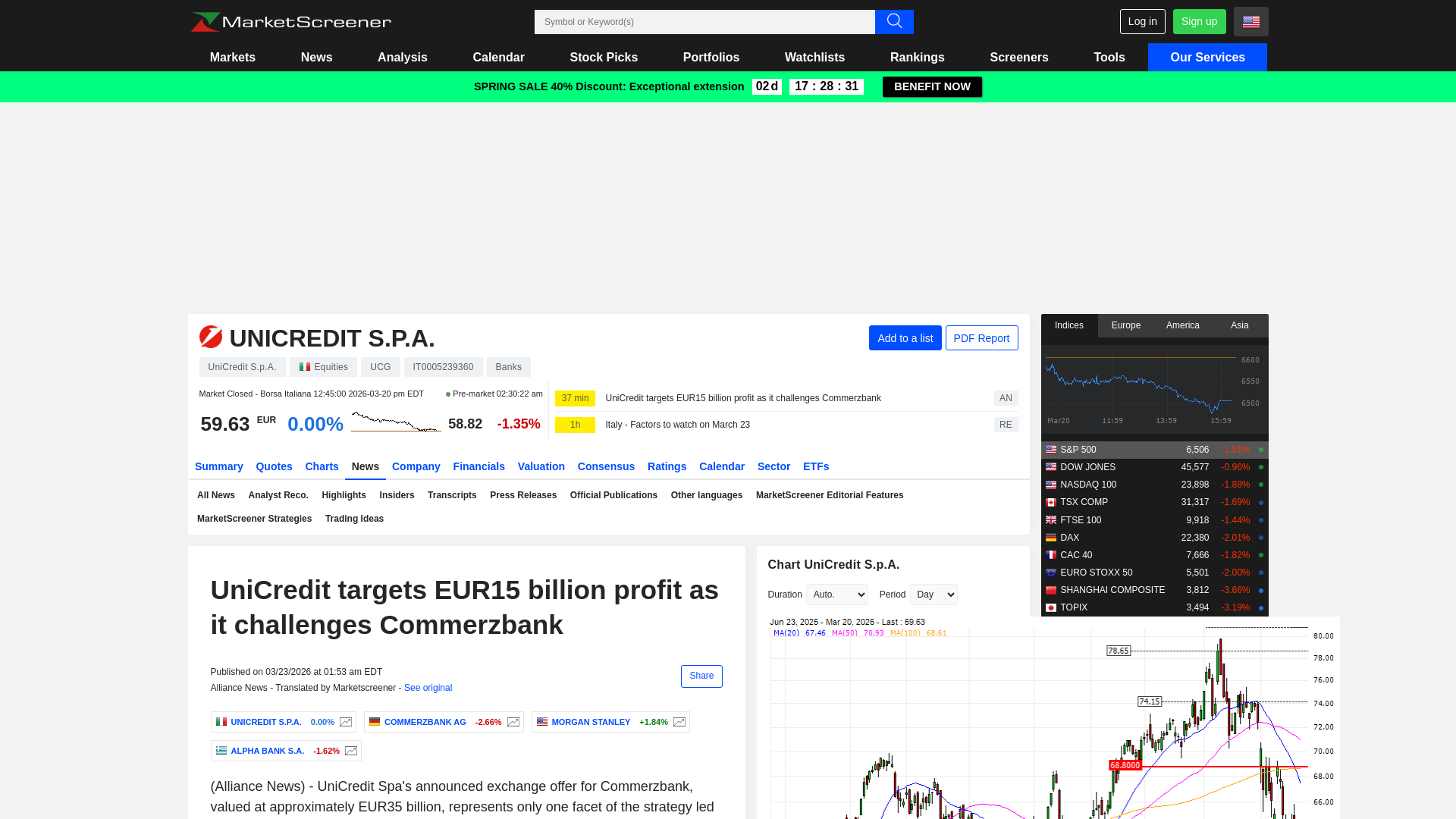Screen dimensions: 1456x819
Task: Click the search magnifier icon button
Action: 894,22
